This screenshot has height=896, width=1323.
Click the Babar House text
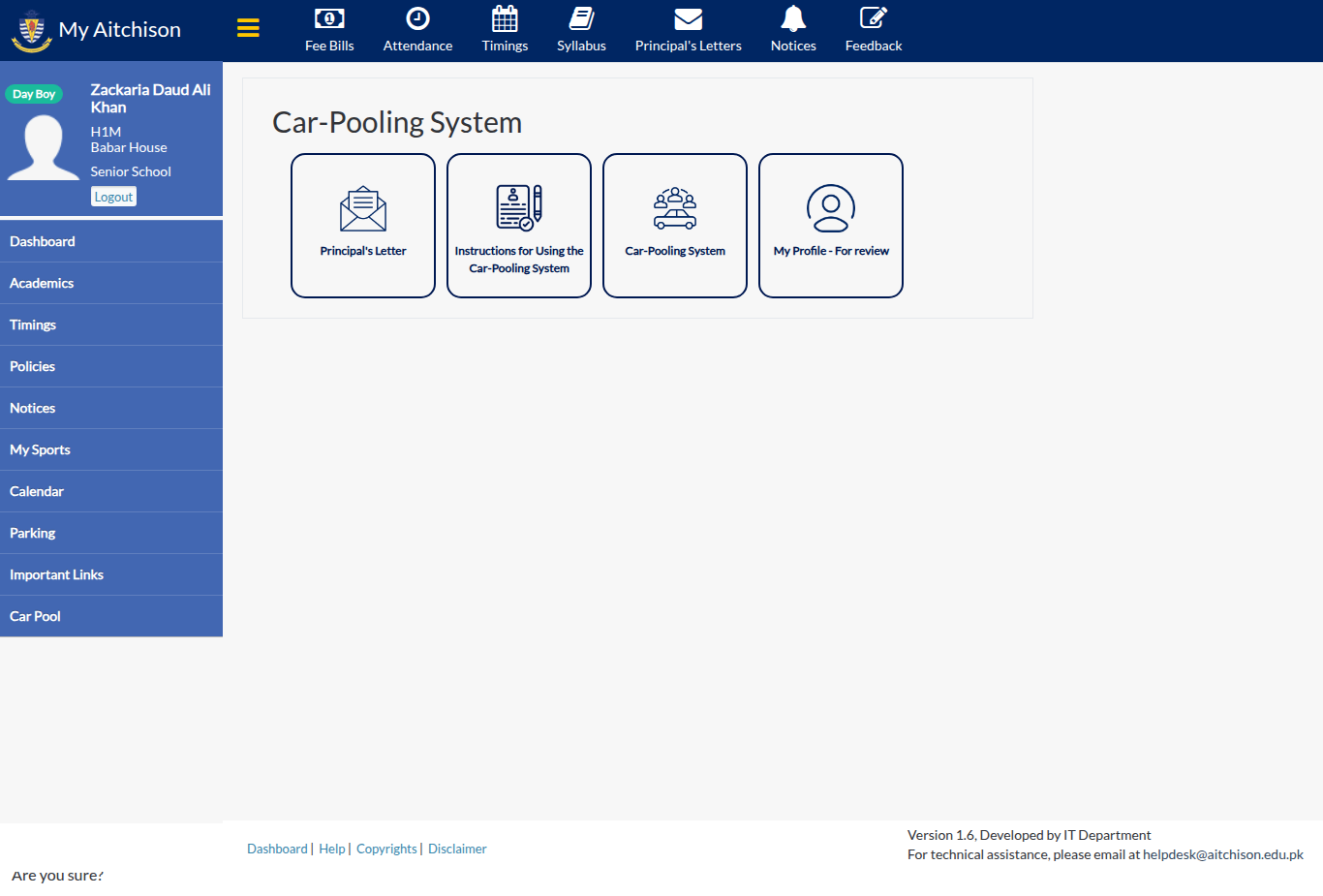click(x=129, y=147)
